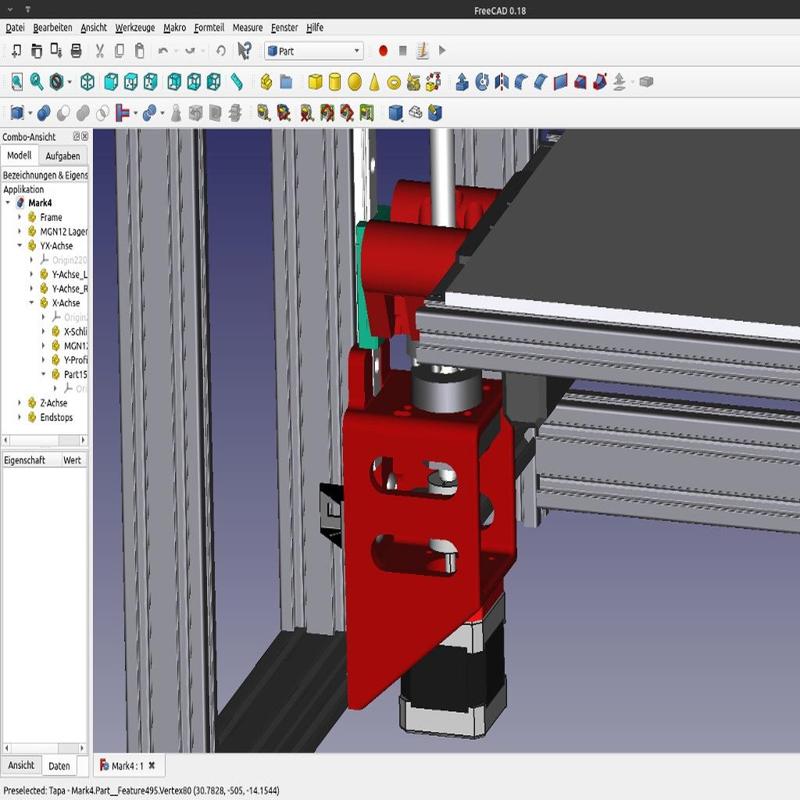Screen dimensions: 800x800
Task: Click the scissors cut icon
Action: (99, 50)
